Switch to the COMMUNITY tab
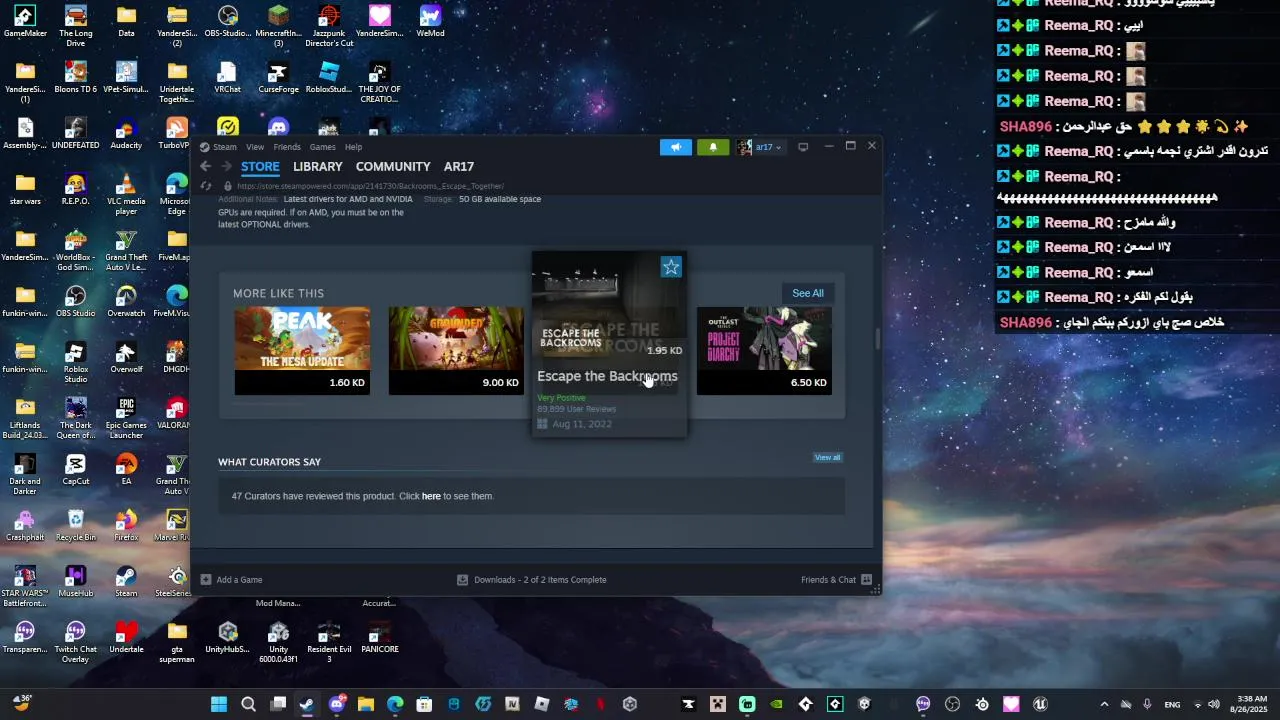 click(x=393, y=166)
